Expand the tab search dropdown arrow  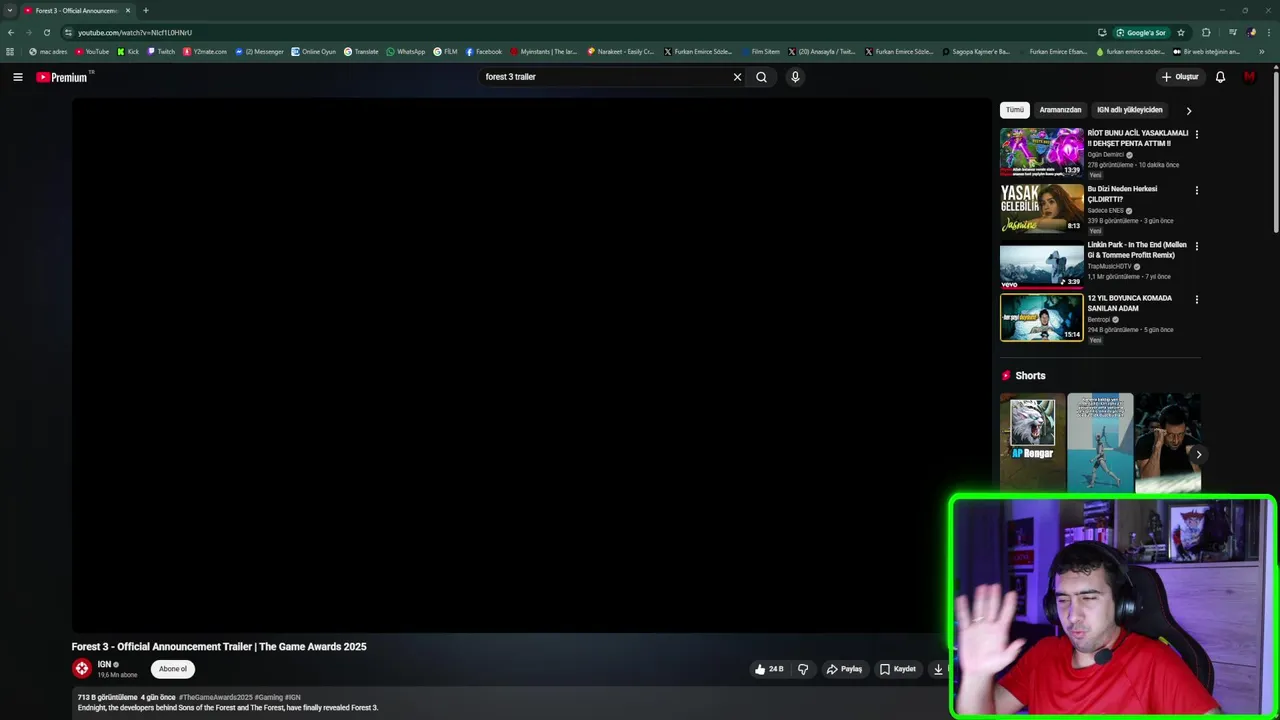click(x=10, y=10)
